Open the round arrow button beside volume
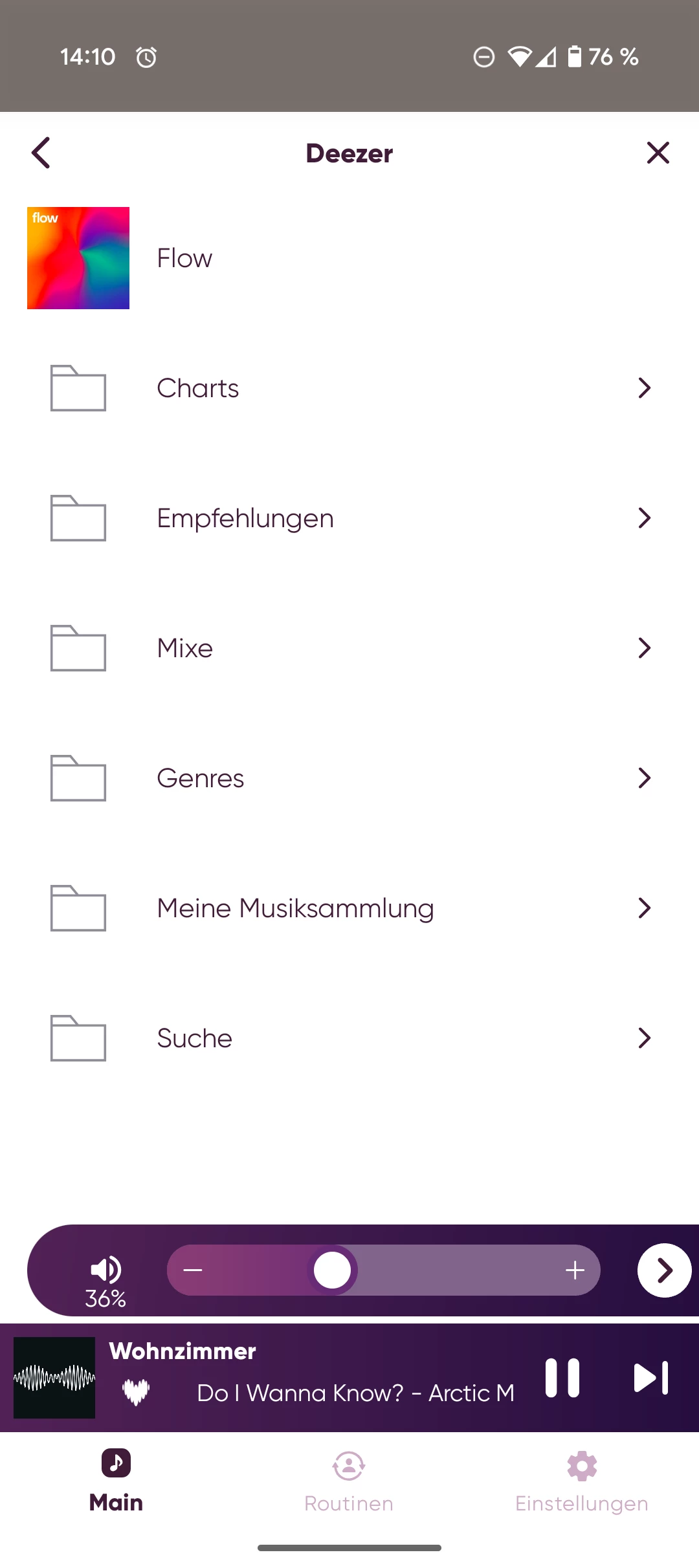The height and width of the screenshot is (1568, 699). (x=664, y=1270)
